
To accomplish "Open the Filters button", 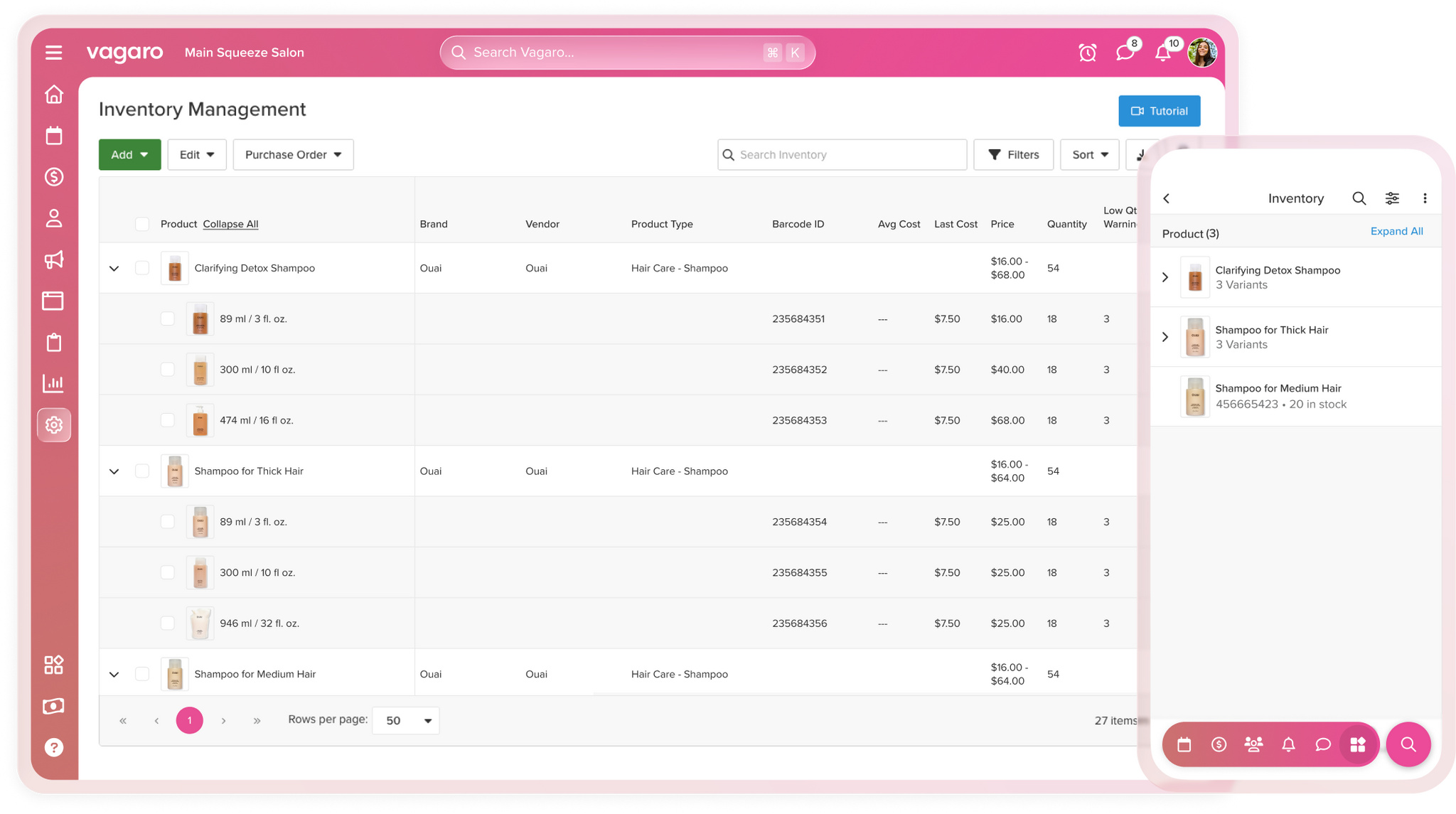I will [x=1014, y=155].
